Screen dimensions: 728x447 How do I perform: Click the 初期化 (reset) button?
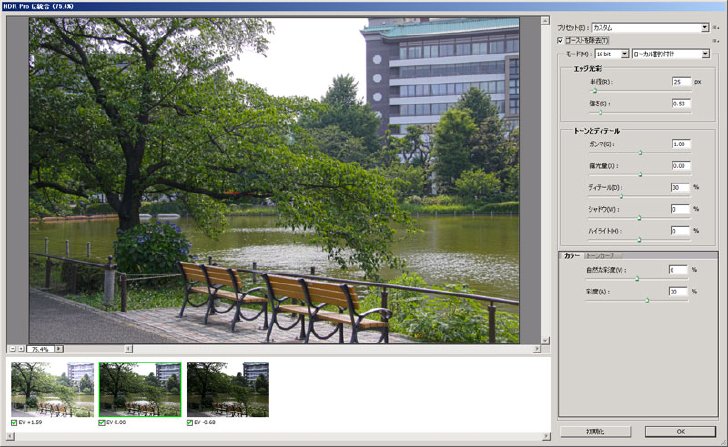click(x=596, y=432)
